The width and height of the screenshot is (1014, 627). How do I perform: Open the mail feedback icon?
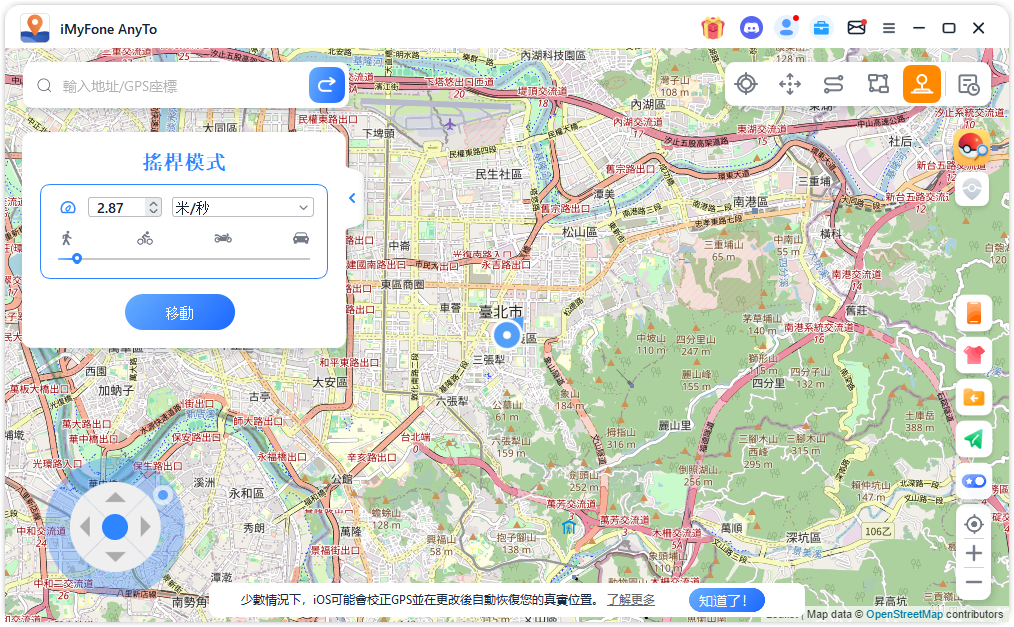(x=856, y=28)
